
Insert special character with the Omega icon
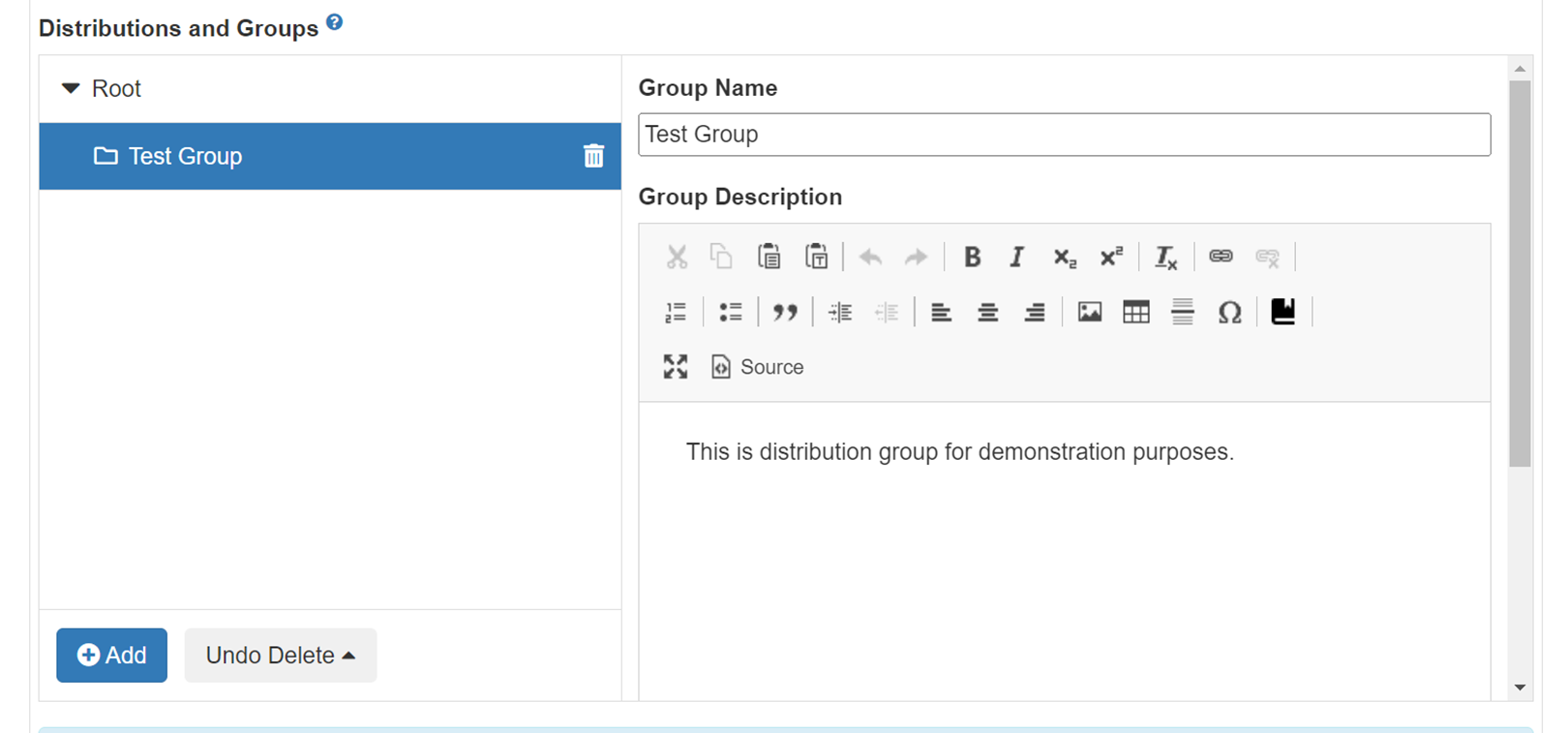tap(1229, 312)
